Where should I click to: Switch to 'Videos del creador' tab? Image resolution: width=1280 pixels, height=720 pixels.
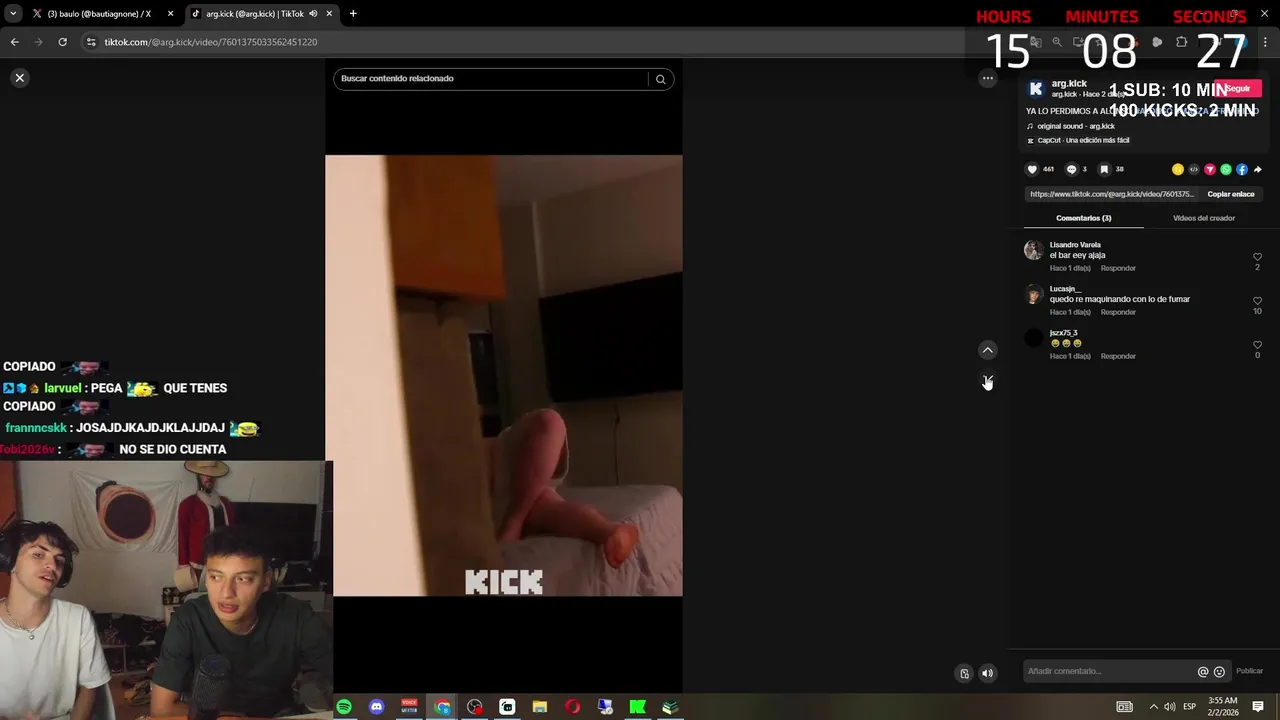click(x=1203, y=218)
